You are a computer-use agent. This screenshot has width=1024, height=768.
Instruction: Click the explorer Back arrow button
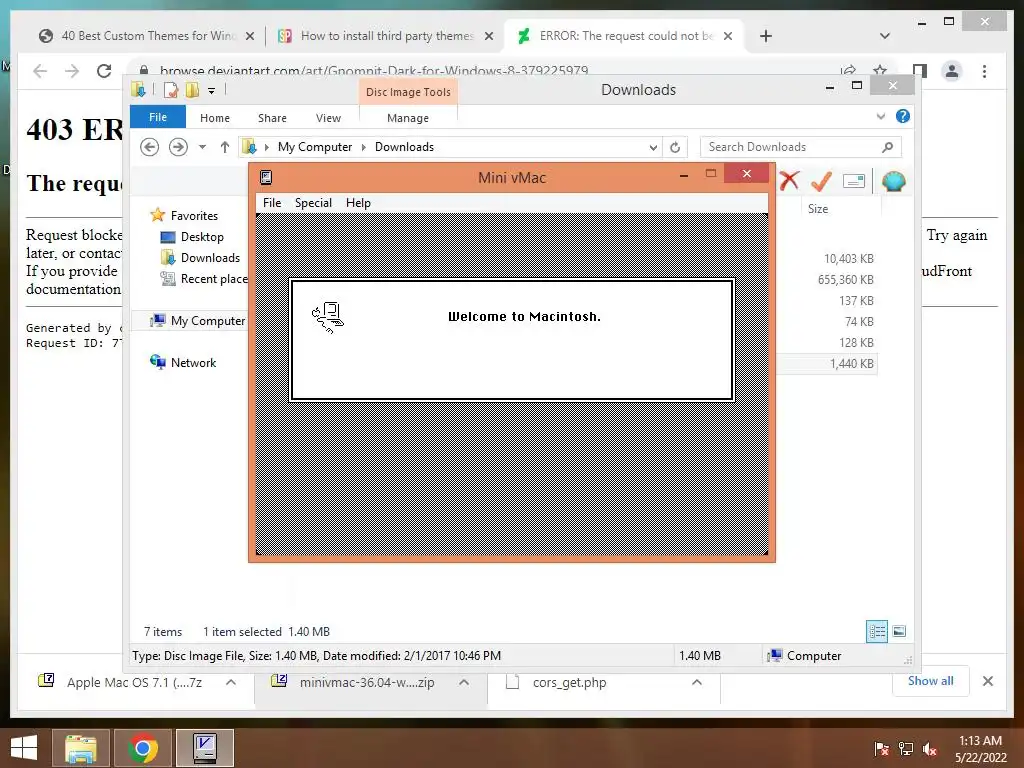150,147
